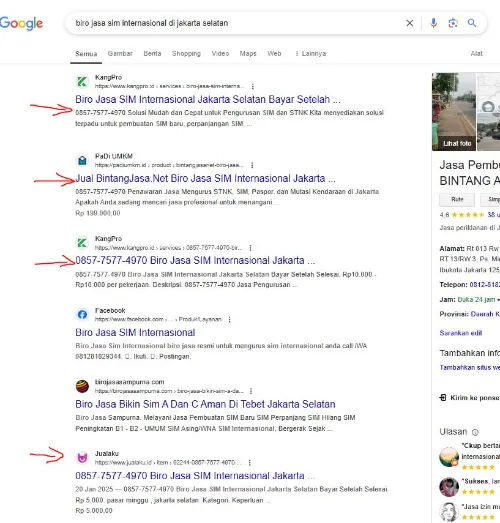
Task: Open the 'Jual BintangJasa.Net Biro Jasa SIM' result
Action: pos(205,178)
